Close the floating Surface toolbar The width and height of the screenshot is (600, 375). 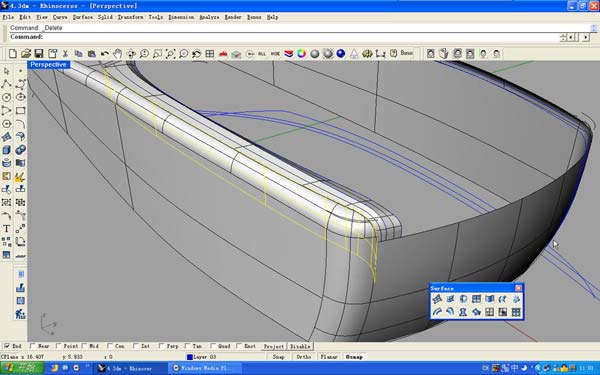518,288
